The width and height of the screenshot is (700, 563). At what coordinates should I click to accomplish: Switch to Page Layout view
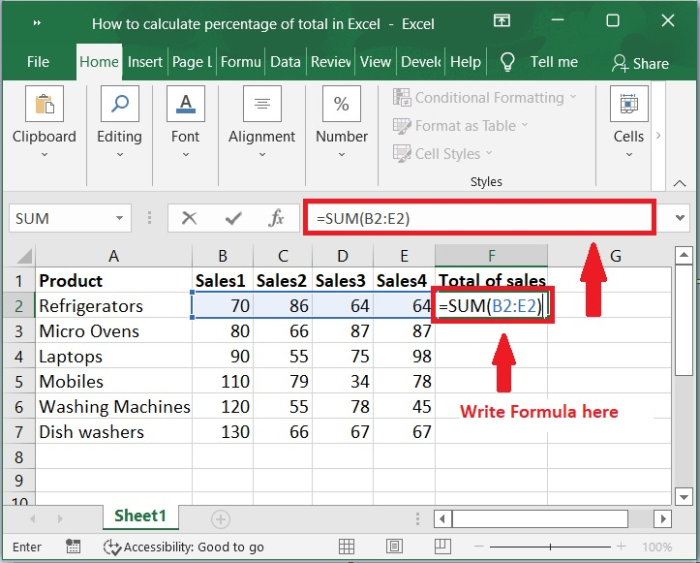click(394, 546)
